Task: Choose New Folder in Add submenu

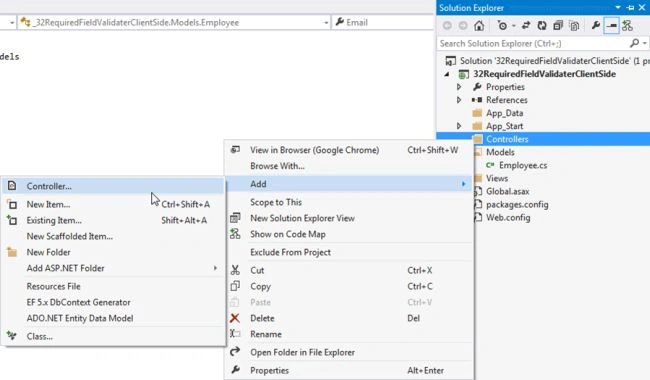Action: 113,252
